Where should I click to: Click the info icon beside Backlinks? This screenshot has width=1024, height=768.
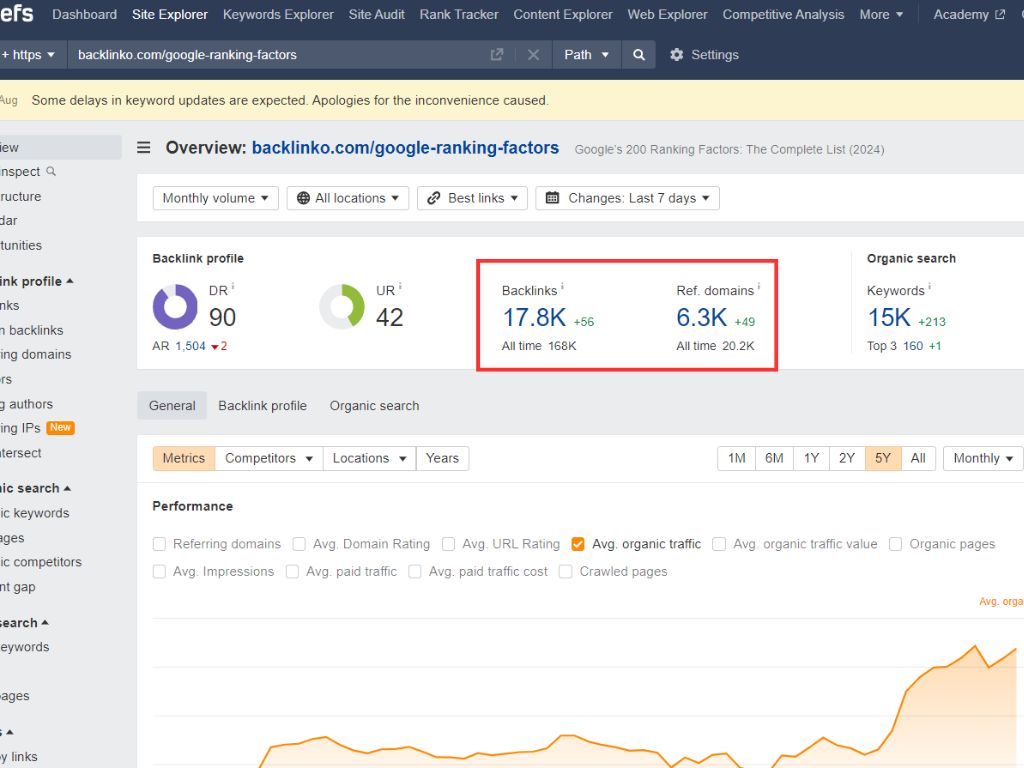(563, 288)
